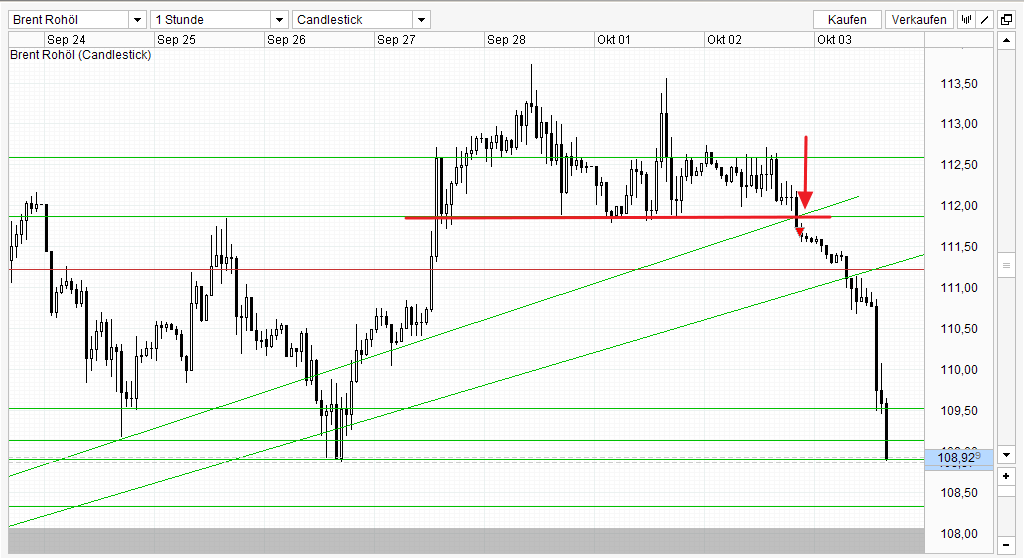
Task: Click the Verkaufen button
Action: point(919,20)
